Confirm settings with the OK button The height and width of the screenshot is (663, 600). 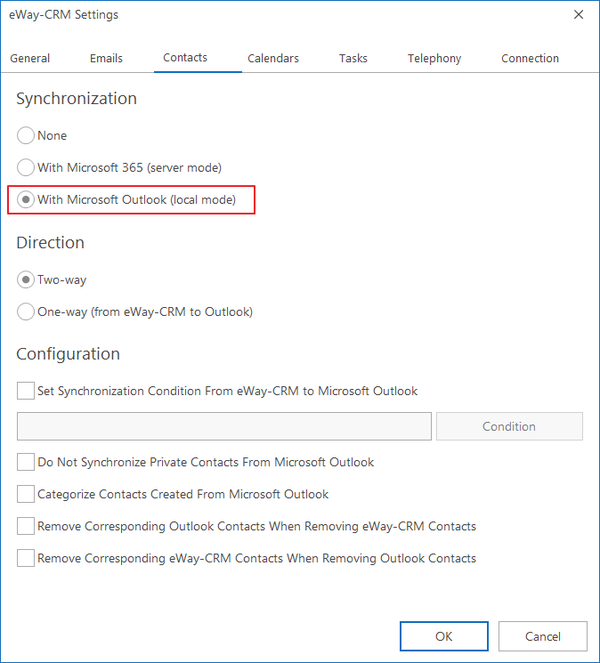(444, 636)
